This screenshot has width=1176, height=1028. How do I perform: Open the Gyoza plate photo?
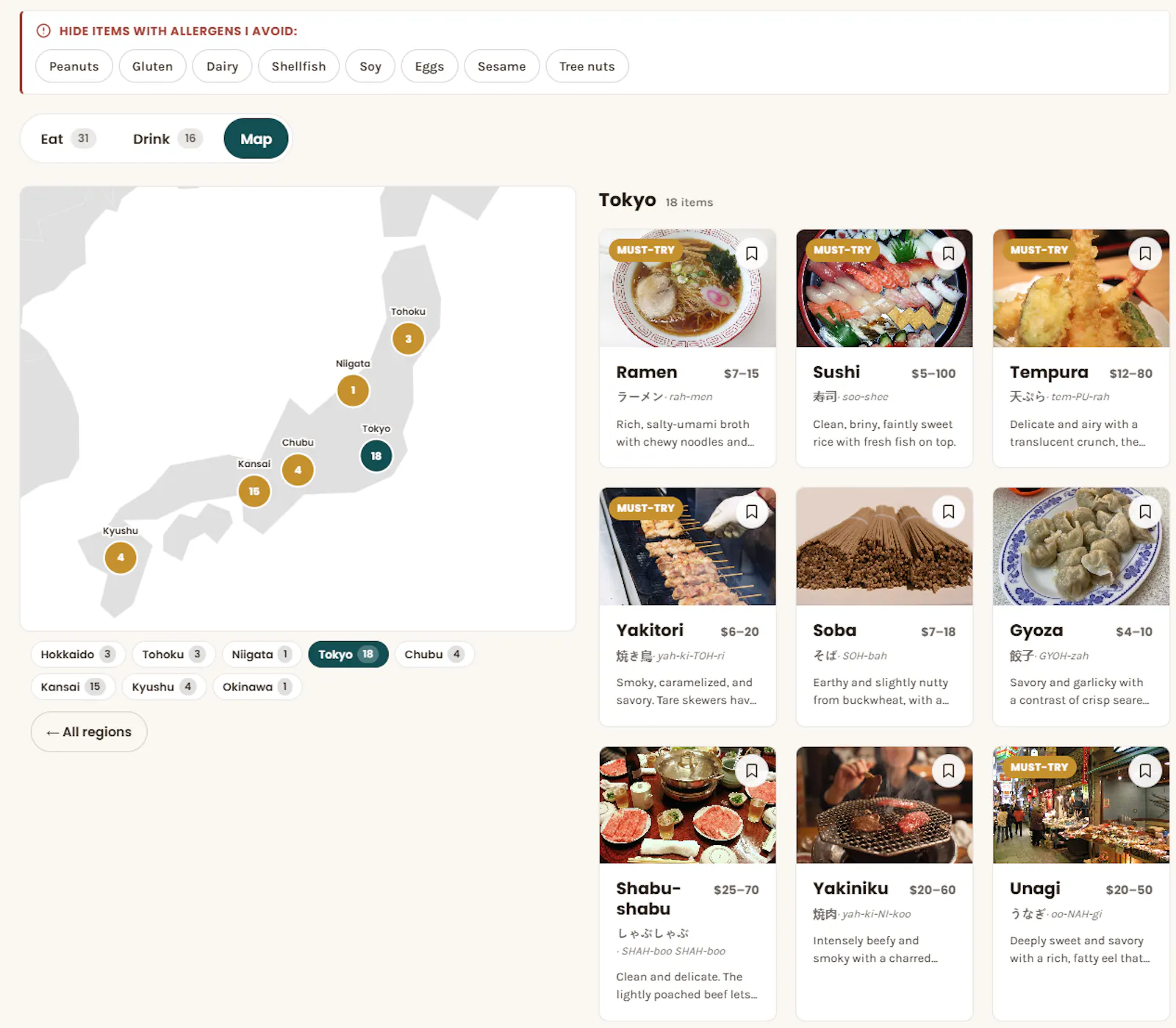(x=1081, y=546)
